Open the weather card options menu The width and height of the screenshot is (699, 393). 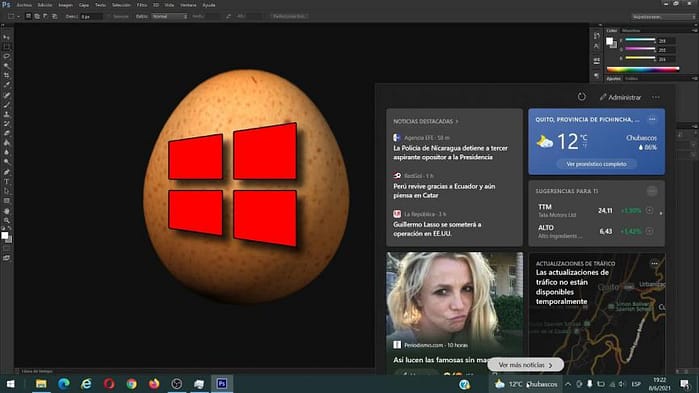point(652,119)
